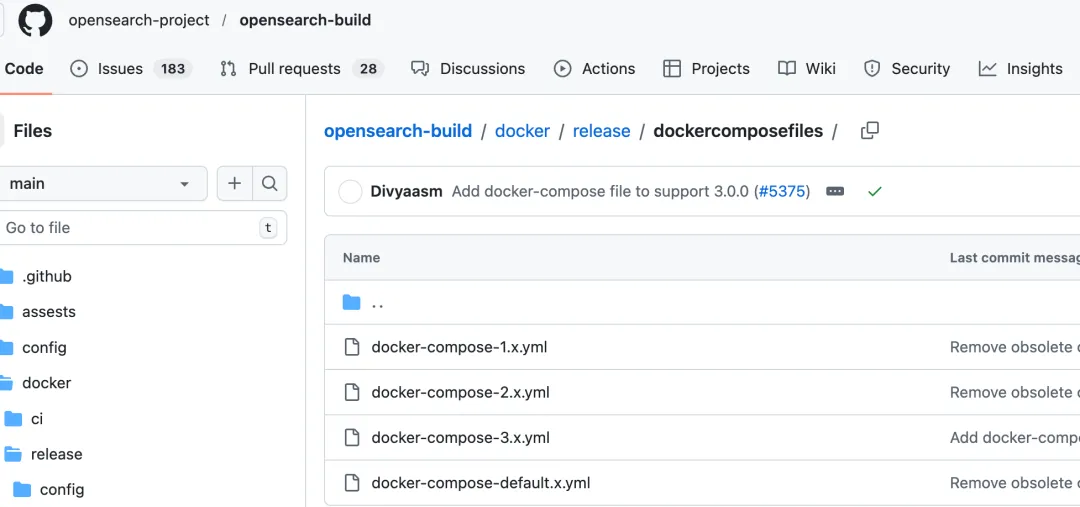Open the docker-compose-1.x.yml file link

(x=459, y=347)
